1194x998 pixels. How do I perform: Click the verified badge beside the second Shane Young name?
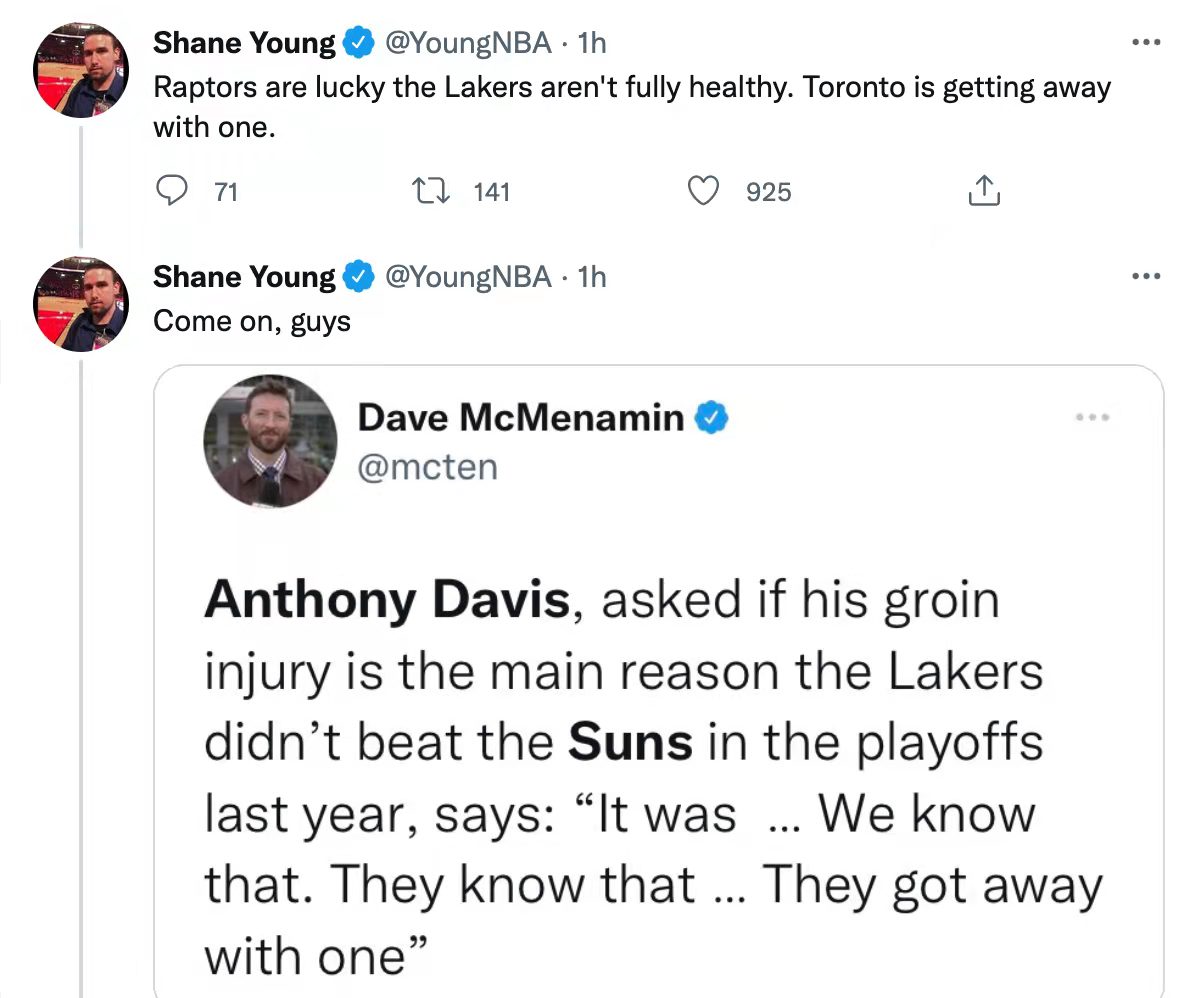coord(359,276)
